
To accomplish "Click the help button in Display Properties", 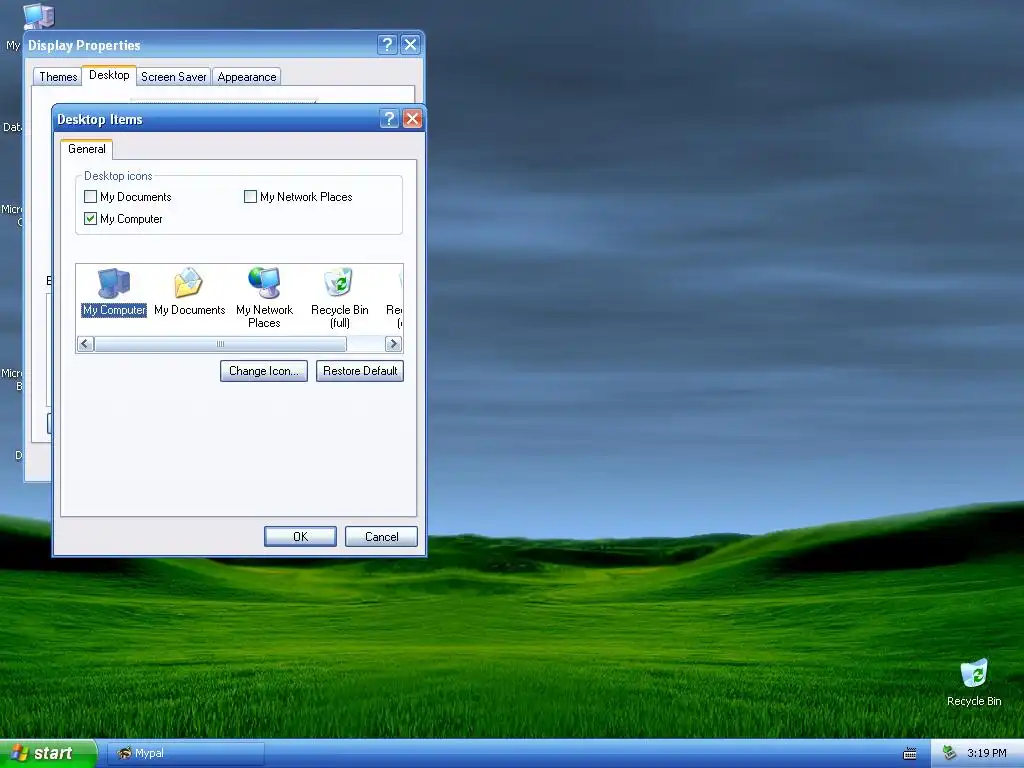I will 387,44.
